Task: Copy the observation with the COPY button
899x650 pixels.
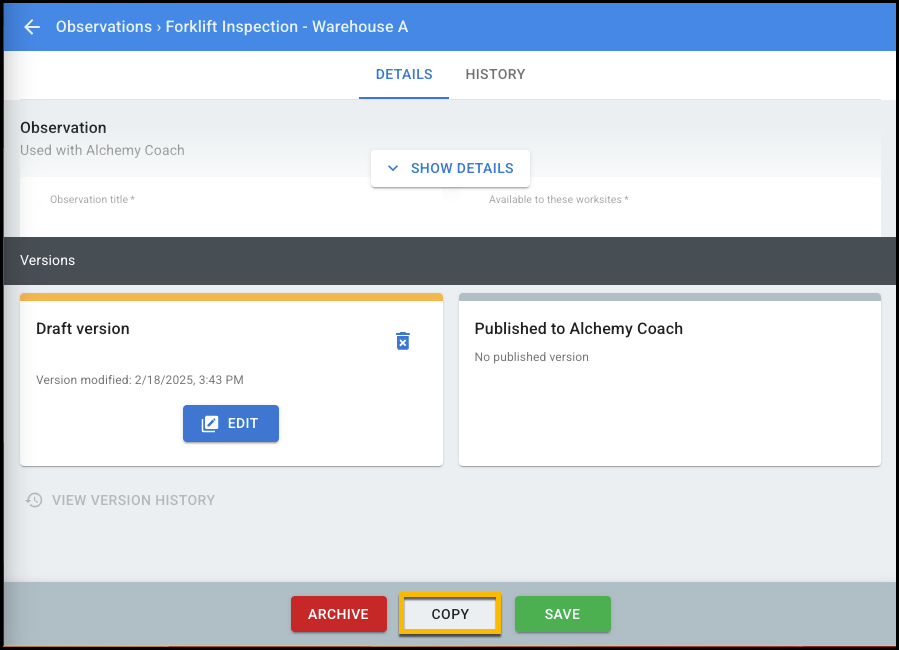Action: [450, 614]
